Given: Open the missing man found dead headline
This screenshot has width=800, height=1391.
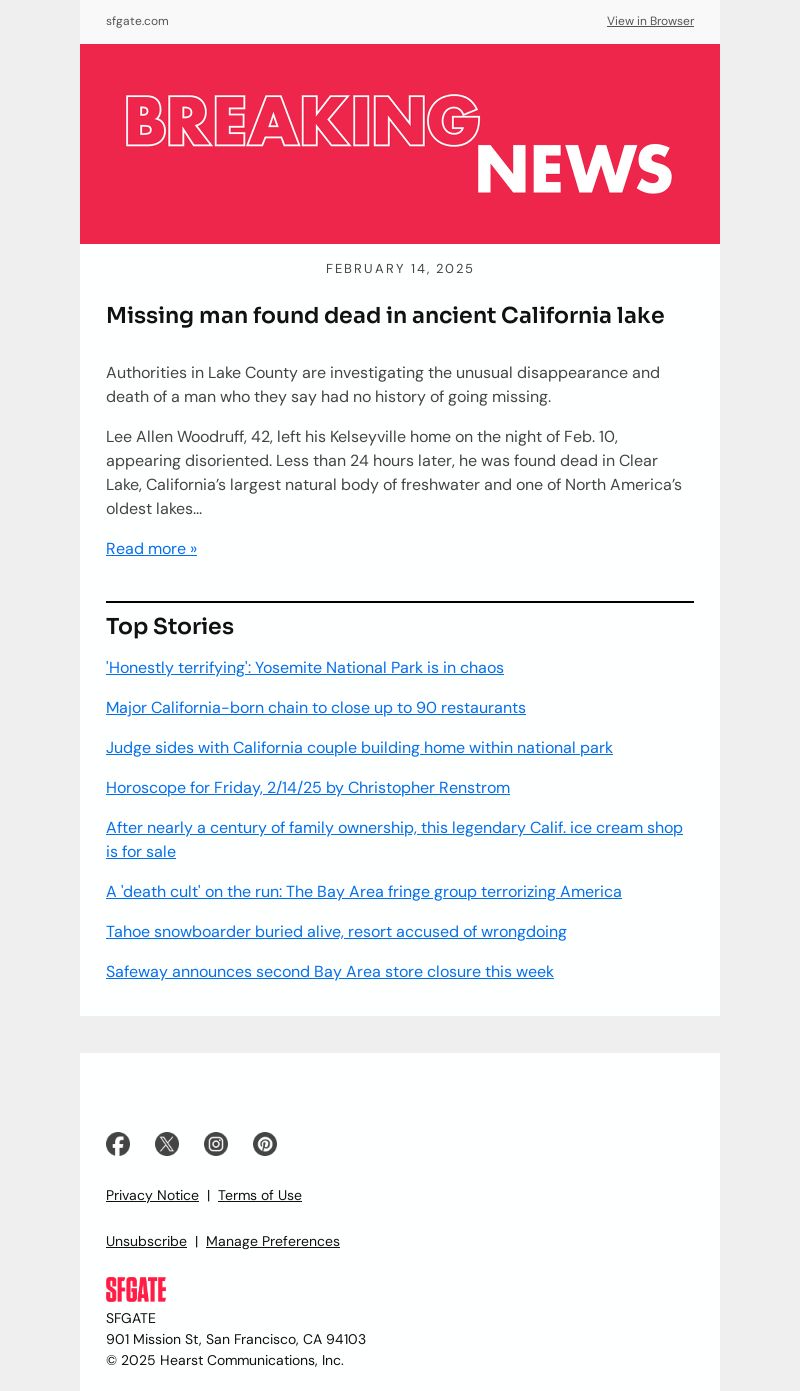Looking at the screenshot, I should click(x=385, y=315).
